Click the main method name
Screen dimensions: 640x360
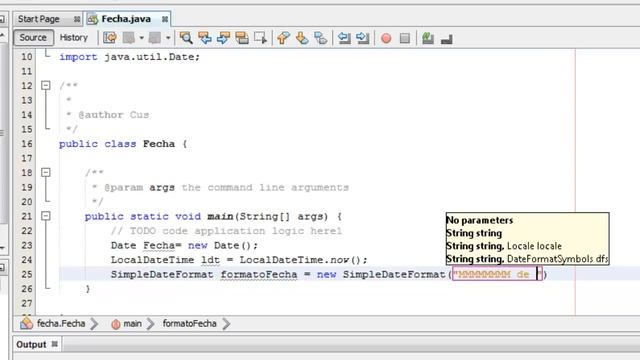pos(220,216)
